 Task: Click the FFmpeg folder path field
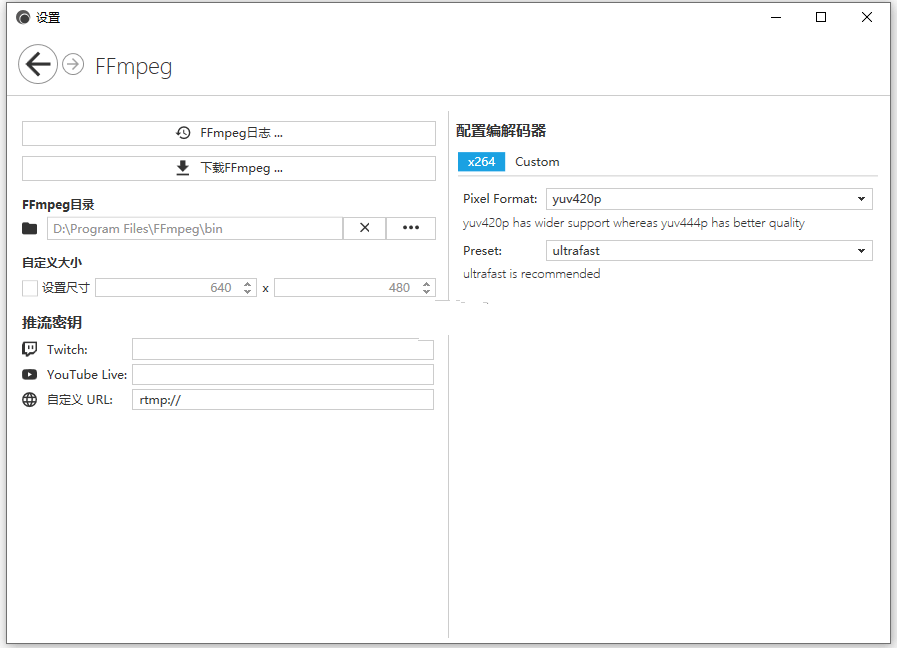(x=195, y=228)
